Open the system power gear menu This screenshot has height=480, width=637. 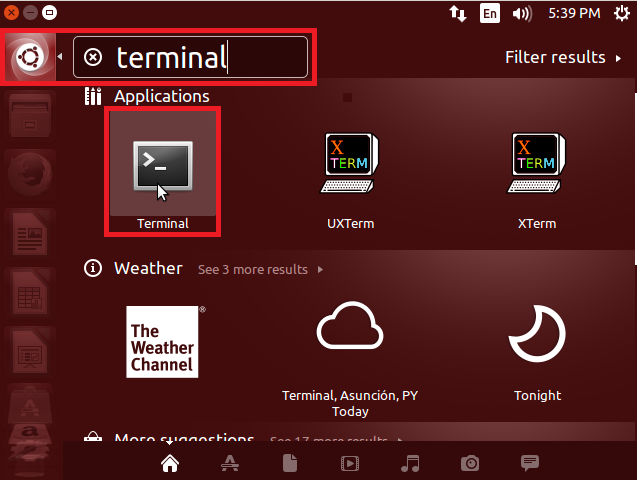(x=622, y=13)
